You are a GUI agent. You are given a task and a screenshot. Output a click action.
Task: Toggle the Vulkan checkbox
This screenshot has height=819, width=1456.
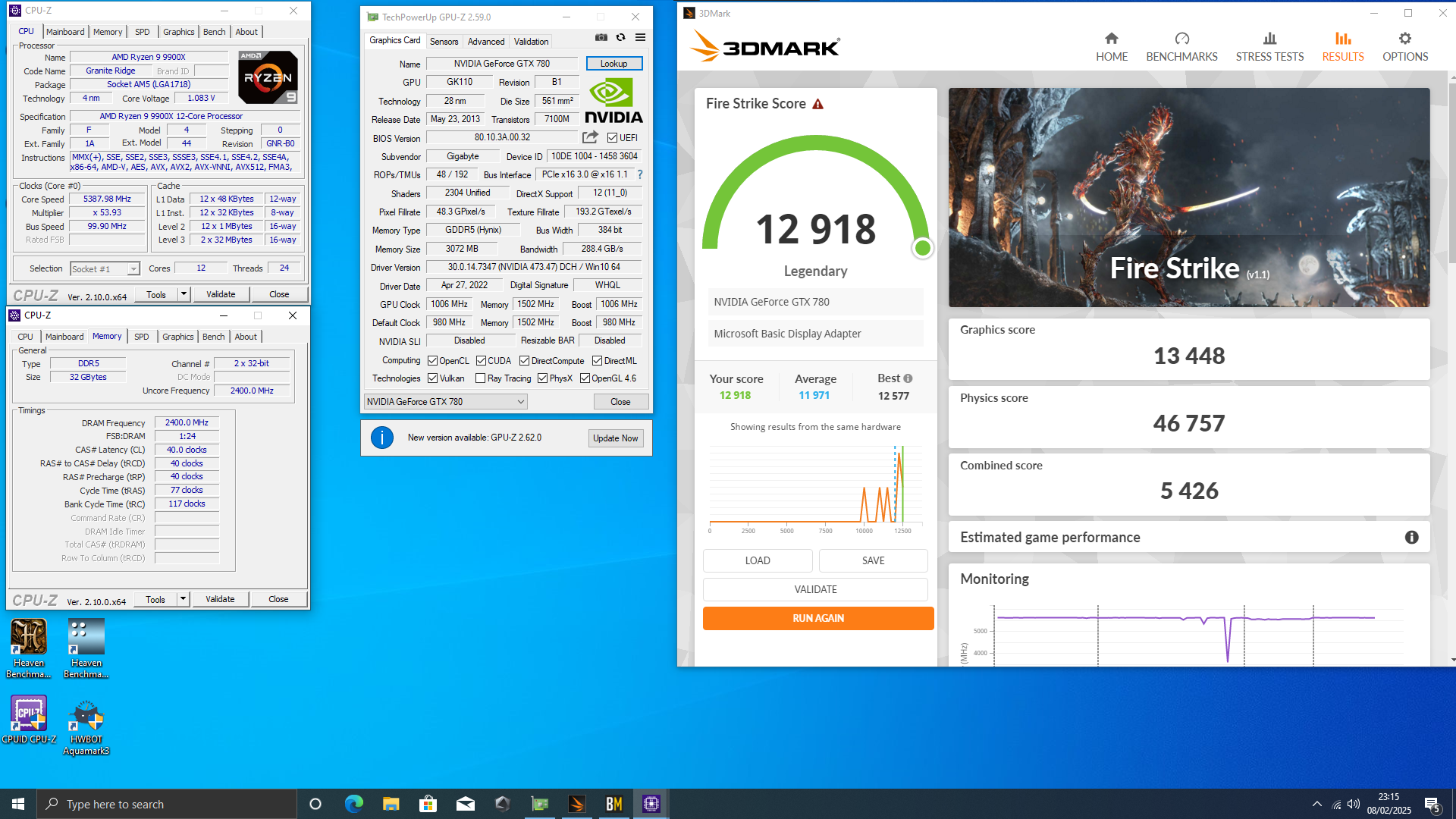pos(432,378)
